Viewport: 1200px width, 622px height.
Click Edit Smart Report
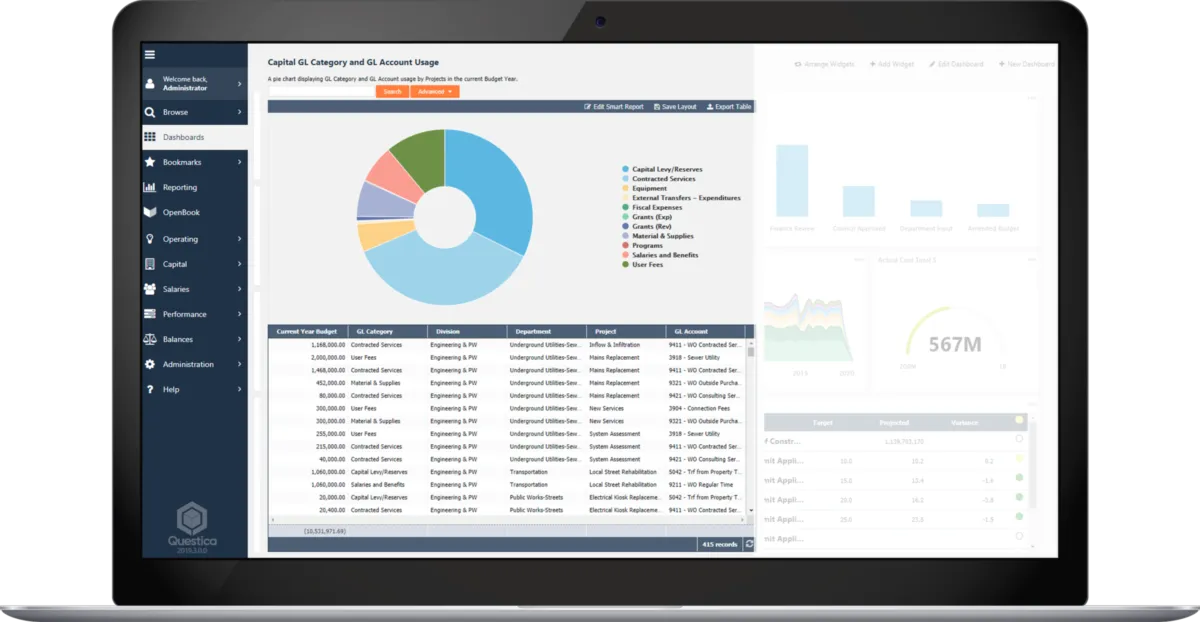pyautogui.click(x=614, y=106)
